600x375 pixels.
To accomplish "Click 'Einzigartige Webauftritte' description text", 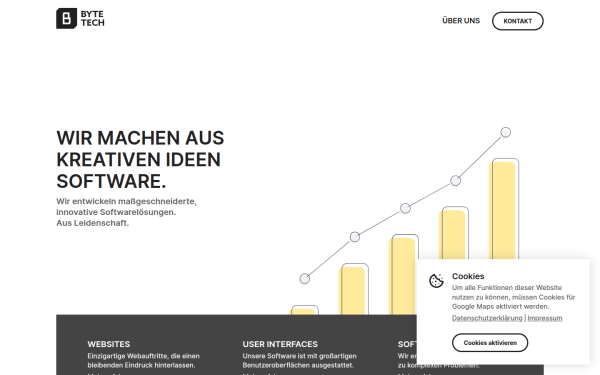I will click(x=143, y=360).
